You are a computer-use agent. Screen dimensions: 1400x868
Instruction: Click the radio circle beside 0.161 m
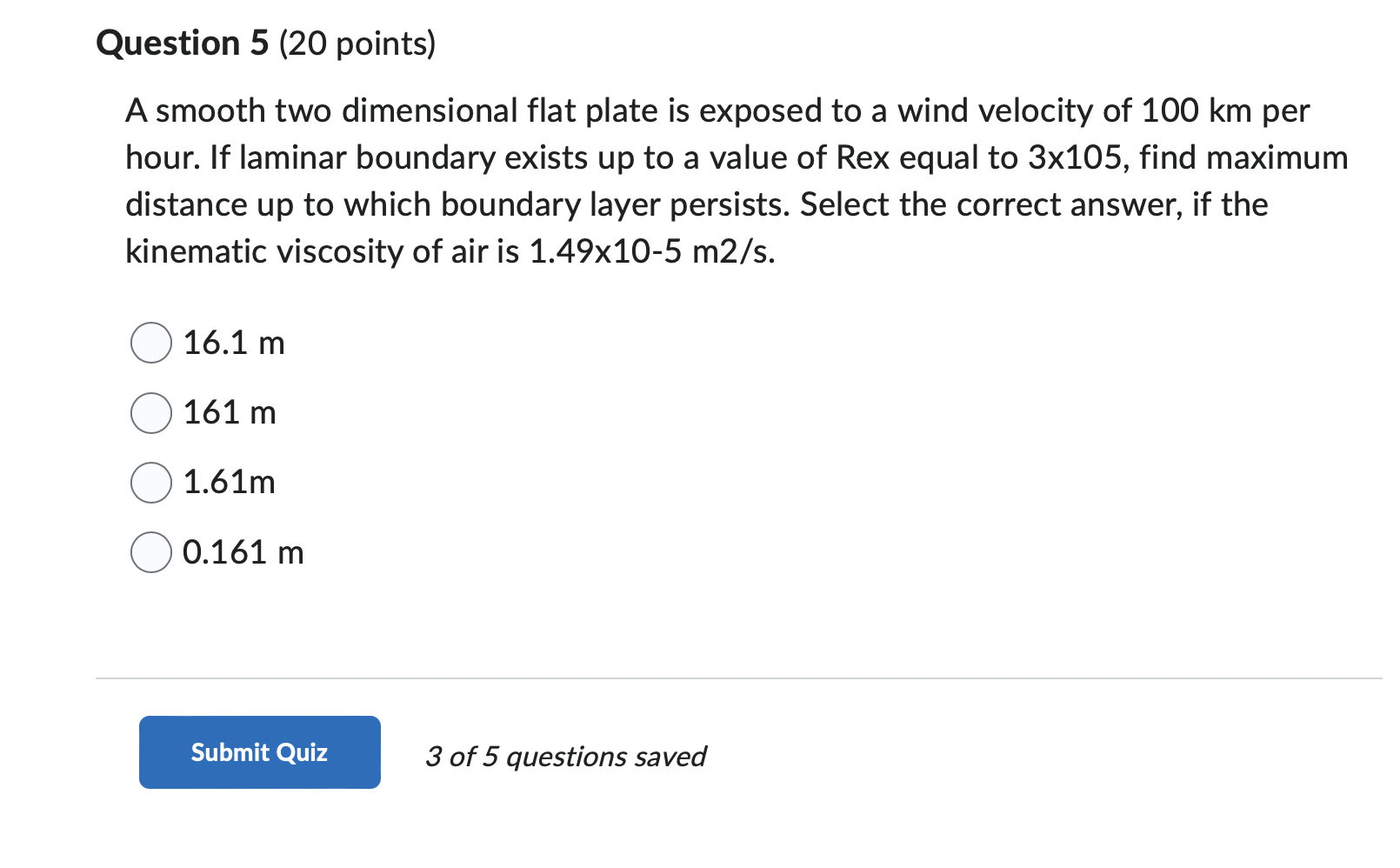coord(150,551)
